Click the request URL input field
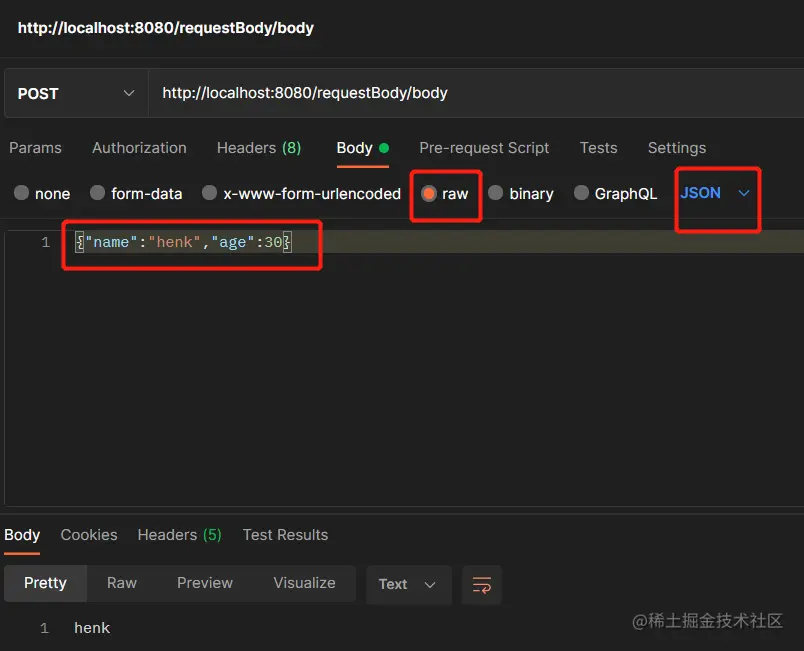The width and height of the screenshot is (804, 651). click(x=476, y=93)
